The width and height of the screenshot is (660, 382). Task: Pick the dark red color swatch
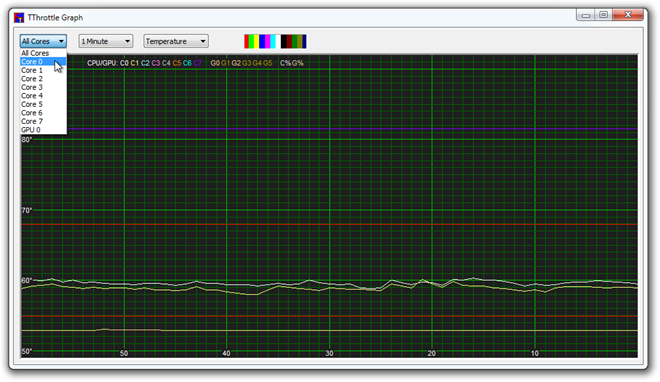[x=290, y=41]
